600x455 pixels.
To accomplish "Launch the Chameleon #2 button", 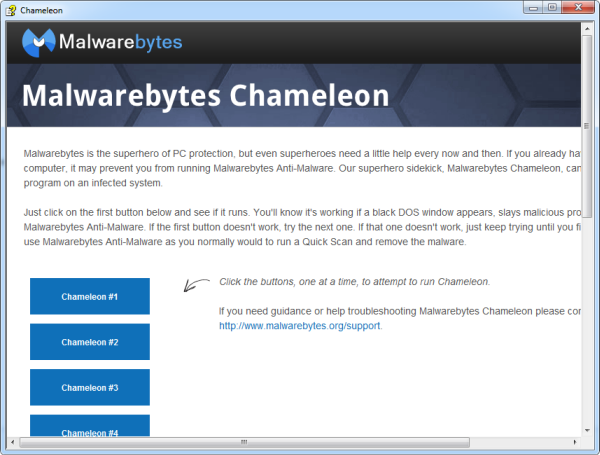I will click(90, 342).
